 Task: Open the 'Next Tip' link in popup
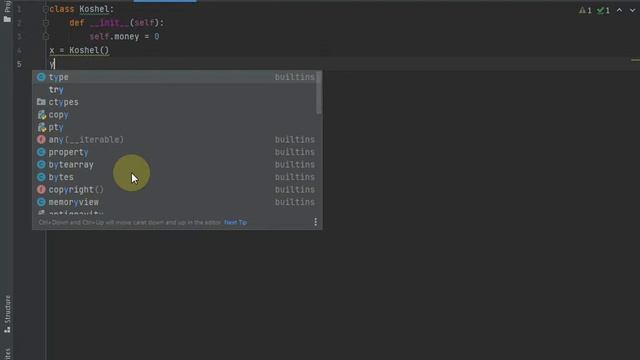click(236, 222)
